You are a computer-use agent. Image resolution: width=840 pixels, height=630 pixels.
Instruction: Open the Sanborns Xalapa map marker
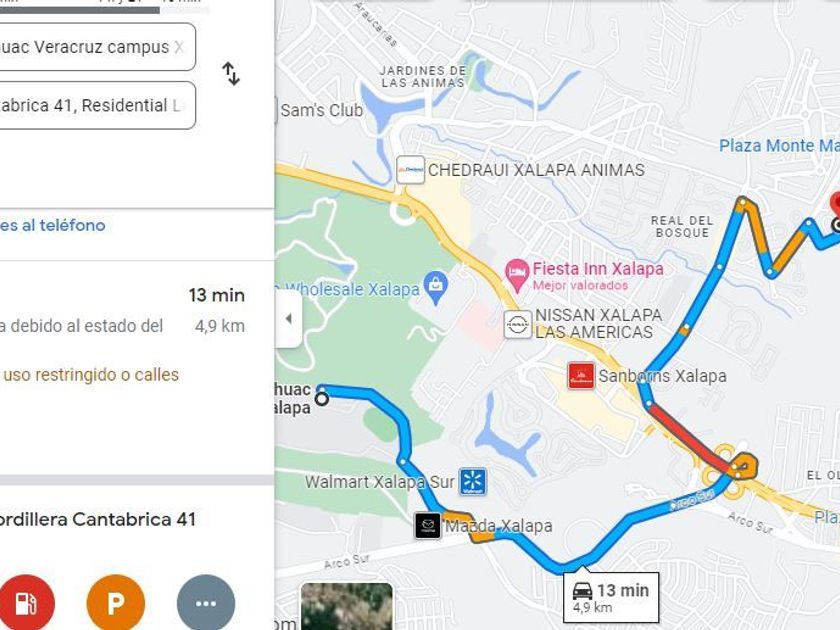[581, 376]
